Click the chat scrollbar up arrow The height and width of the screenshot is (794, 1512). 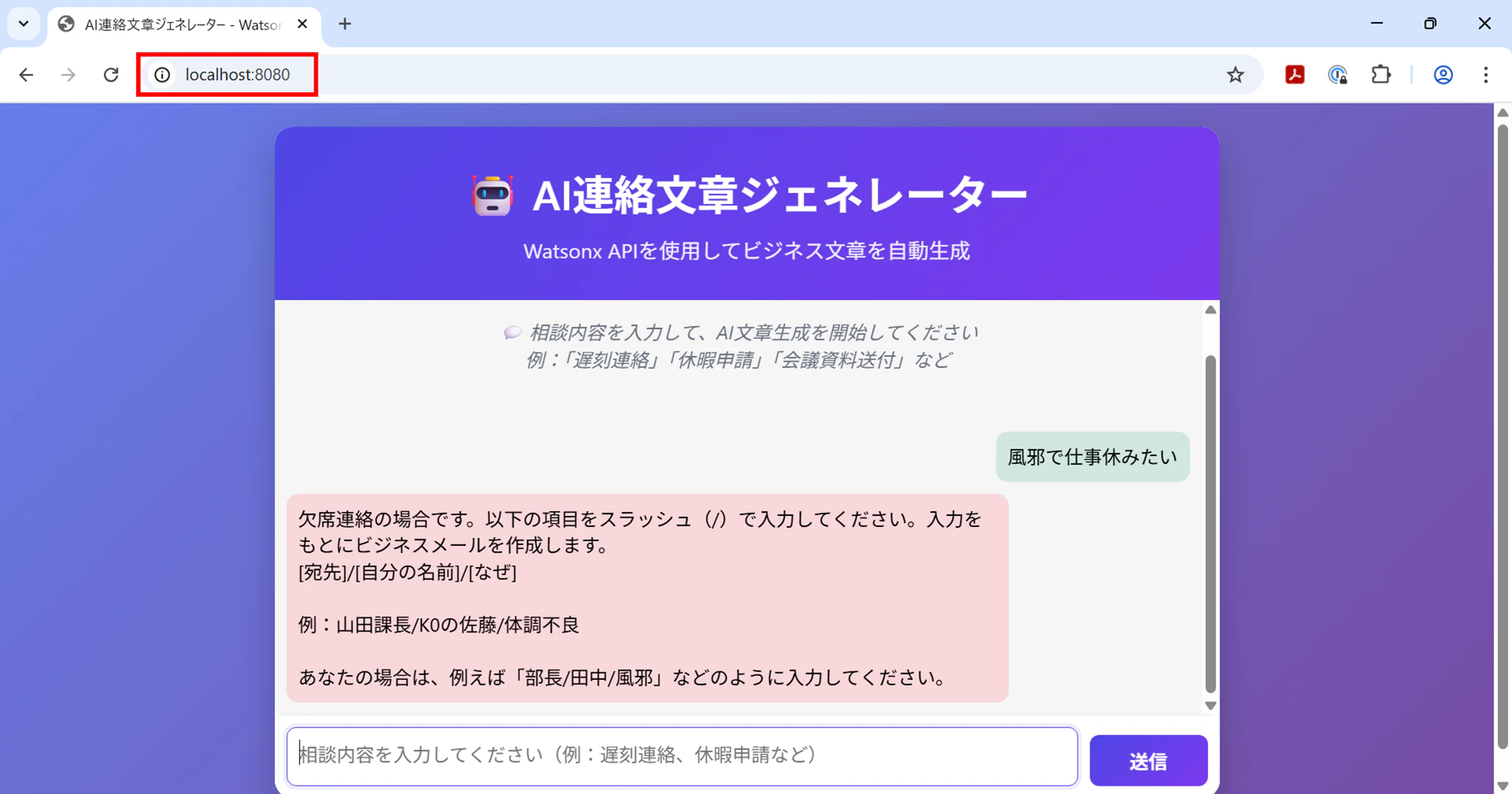(x=1210, y=310)
